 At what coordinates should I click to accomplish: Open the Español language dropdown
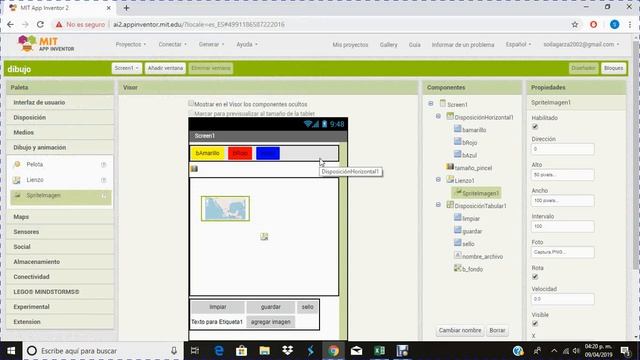[x=518, y=44]
